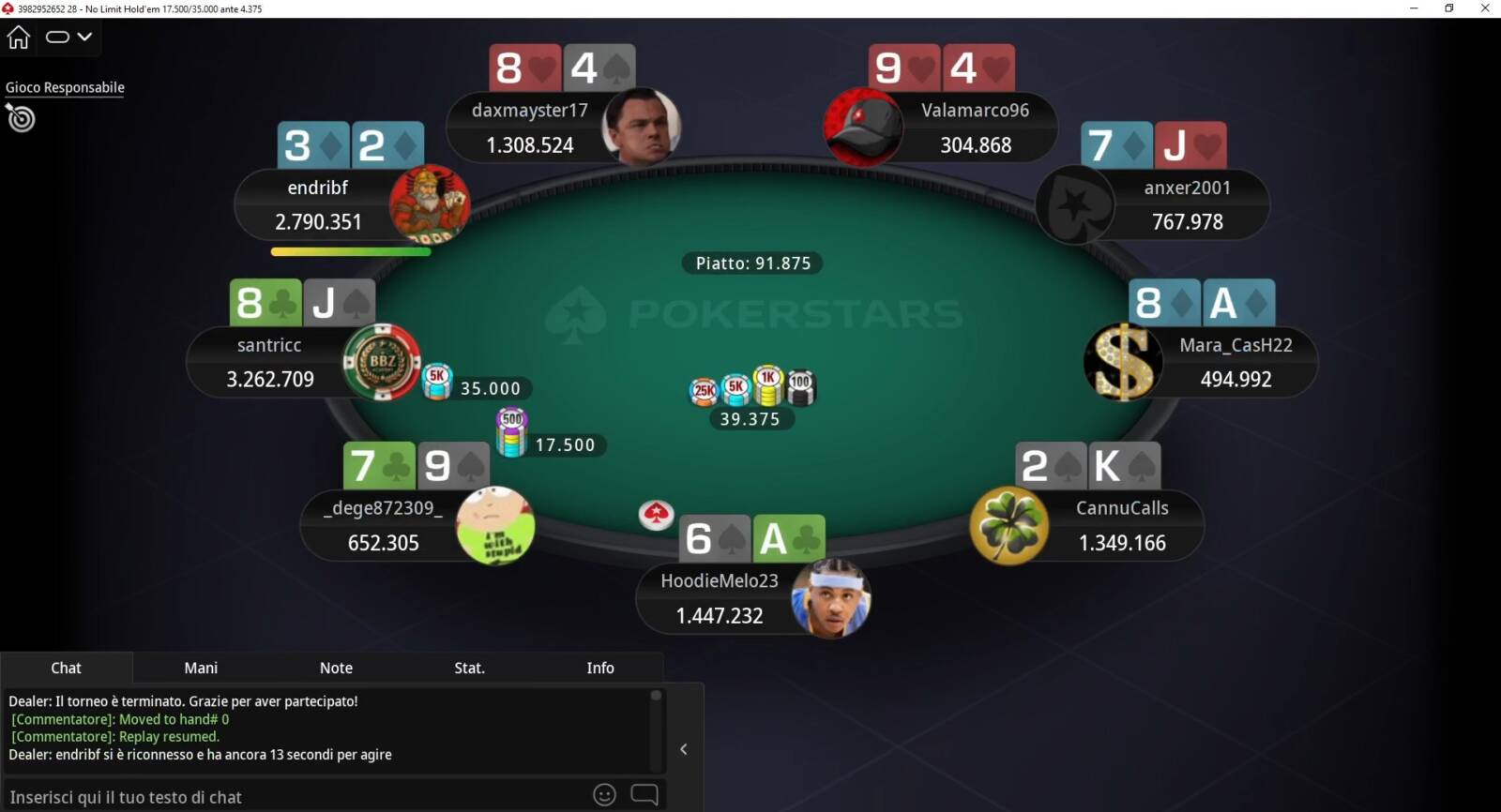Open the emoji smiley picker
1501x812 pixels.
(604, 795)
